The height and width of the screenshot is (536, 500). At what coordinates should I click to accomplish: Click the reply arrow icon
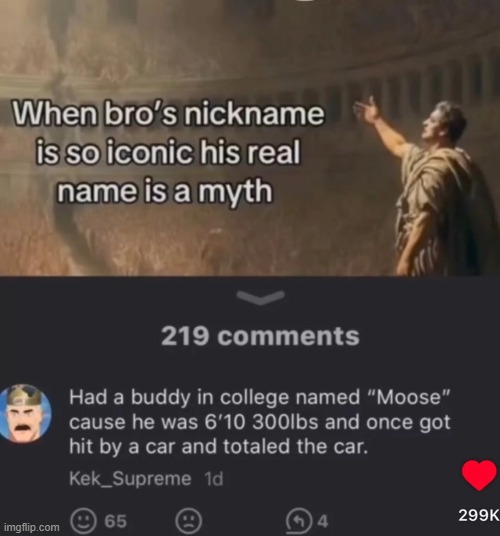coord(300,522)
